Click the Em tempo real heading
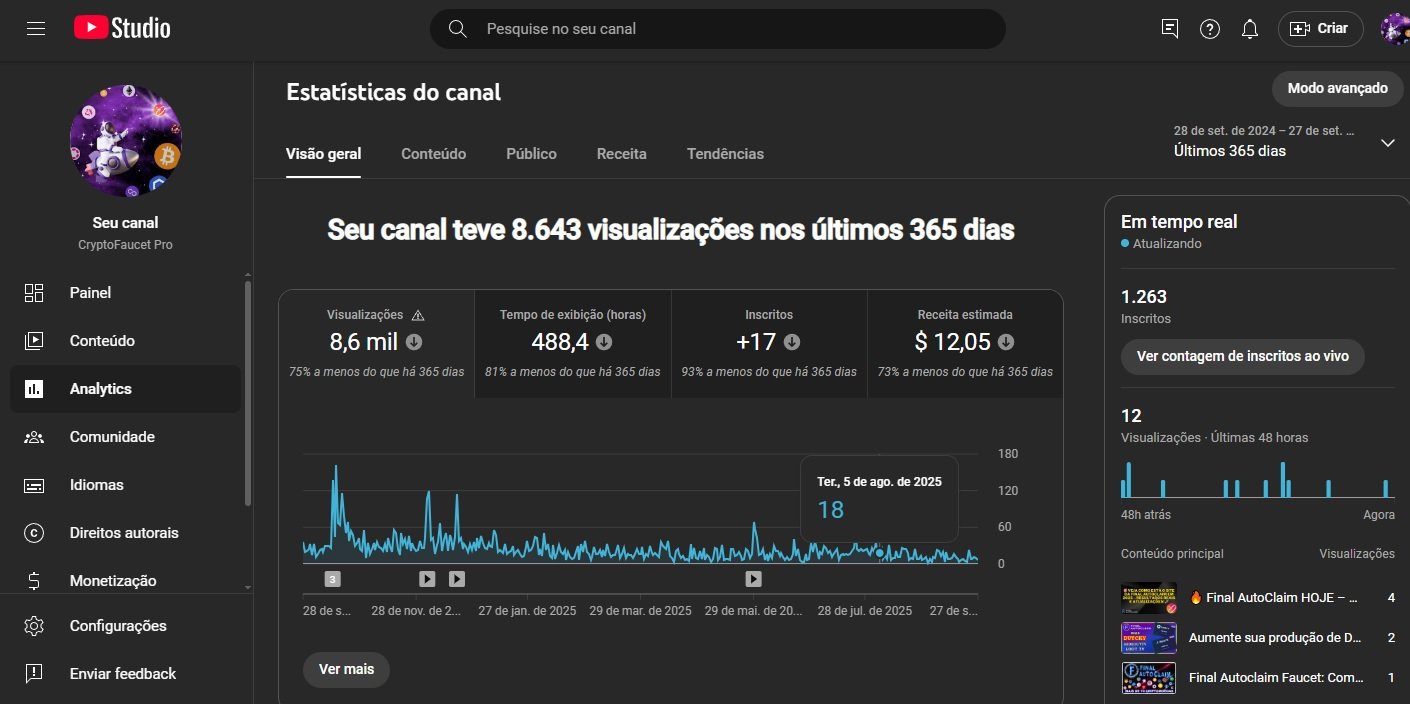Image resolution: width=1410 pixels, height=704 pixels. tap(1179, 222)
